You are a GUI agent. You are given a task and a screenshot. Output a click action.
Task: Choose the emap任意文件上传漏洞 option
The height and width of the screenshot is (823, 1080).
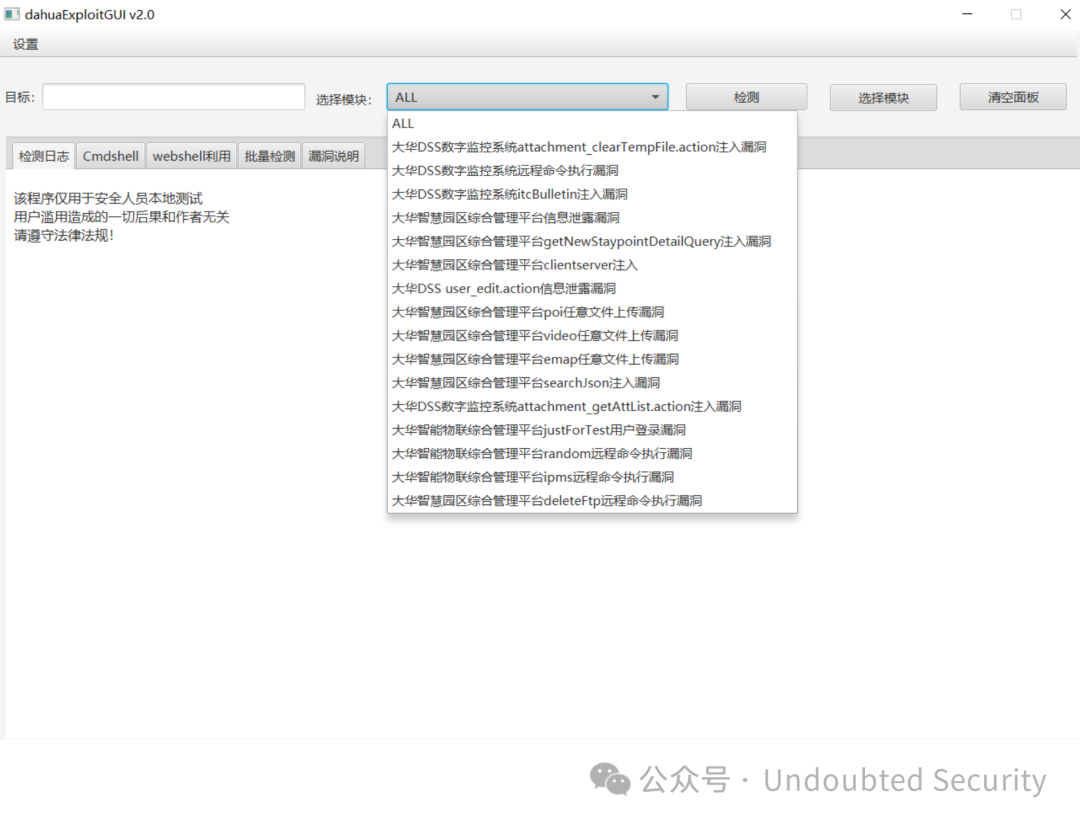coord(592,359)
